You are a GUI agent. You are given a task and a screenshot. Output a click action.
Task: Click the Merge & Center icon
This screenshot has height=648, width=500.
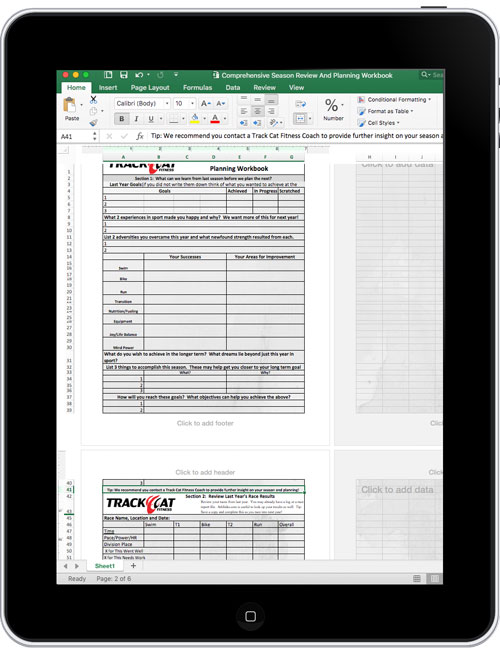[300, 119]
